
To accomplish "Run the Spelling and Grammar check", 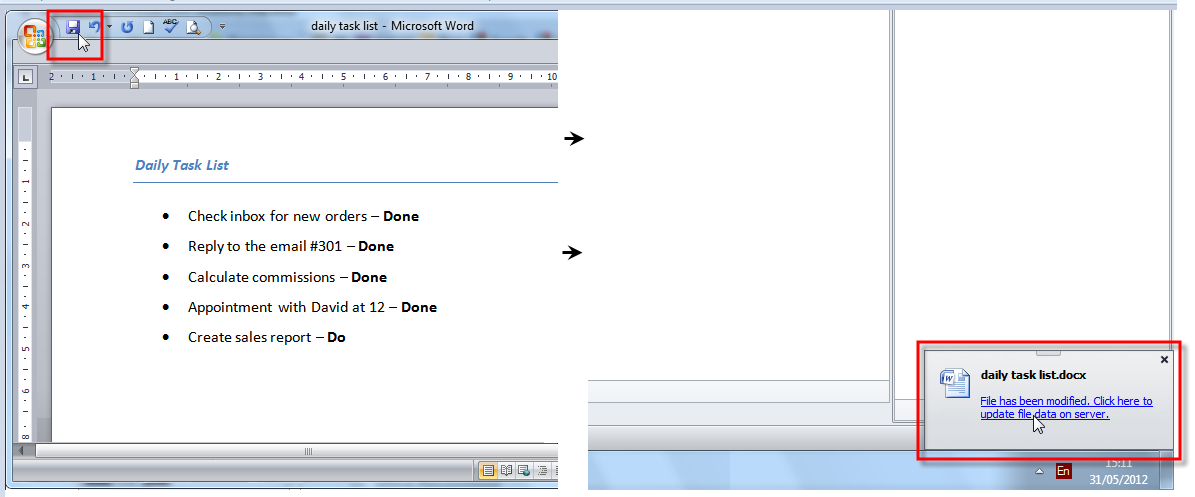I will tap(170, 27).
